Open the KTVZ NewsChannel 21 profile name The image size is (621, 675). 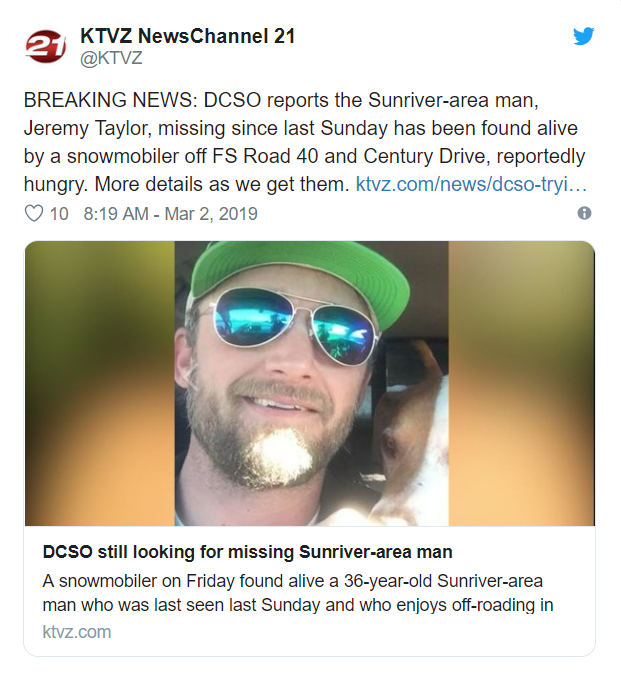tap(187, 36)
